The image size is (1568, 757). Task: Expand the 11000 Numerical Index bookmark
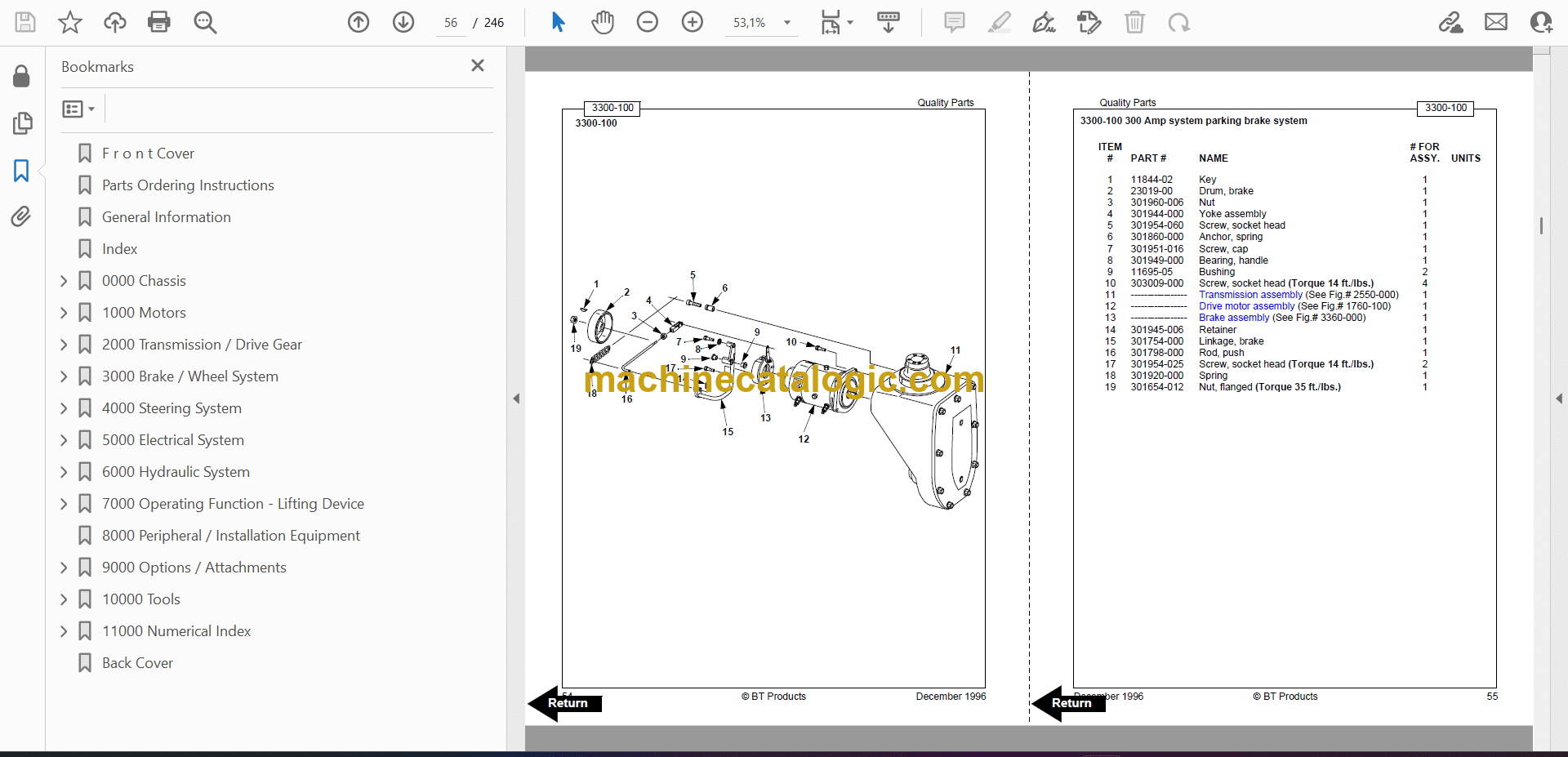point(64,631)
